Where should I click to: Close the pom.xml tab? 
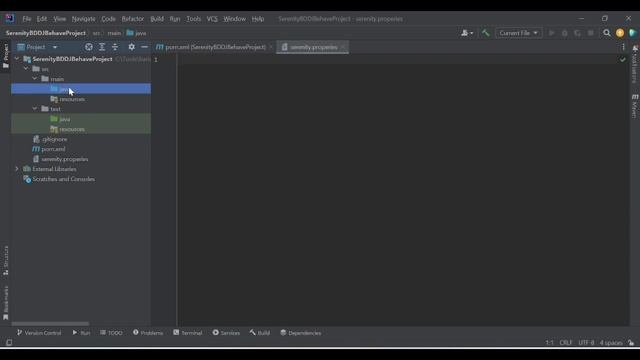click(271, 47)
